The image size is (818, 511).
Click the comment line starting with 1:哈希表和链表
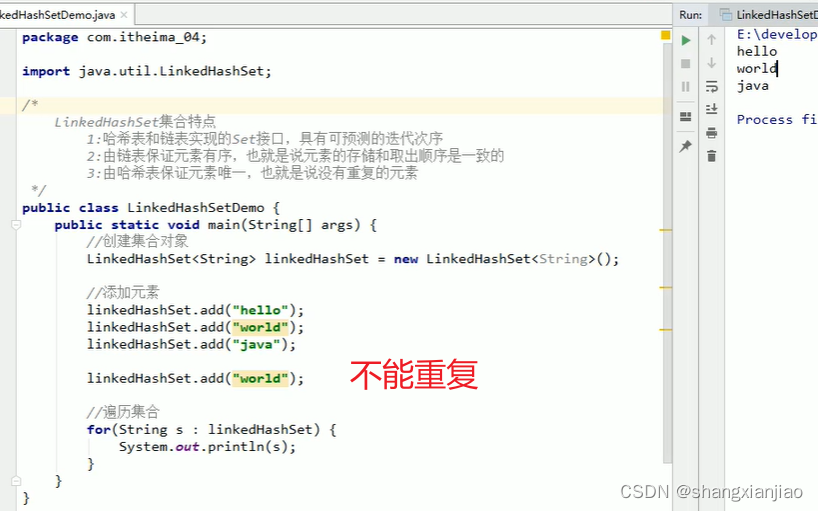(265, 139)
